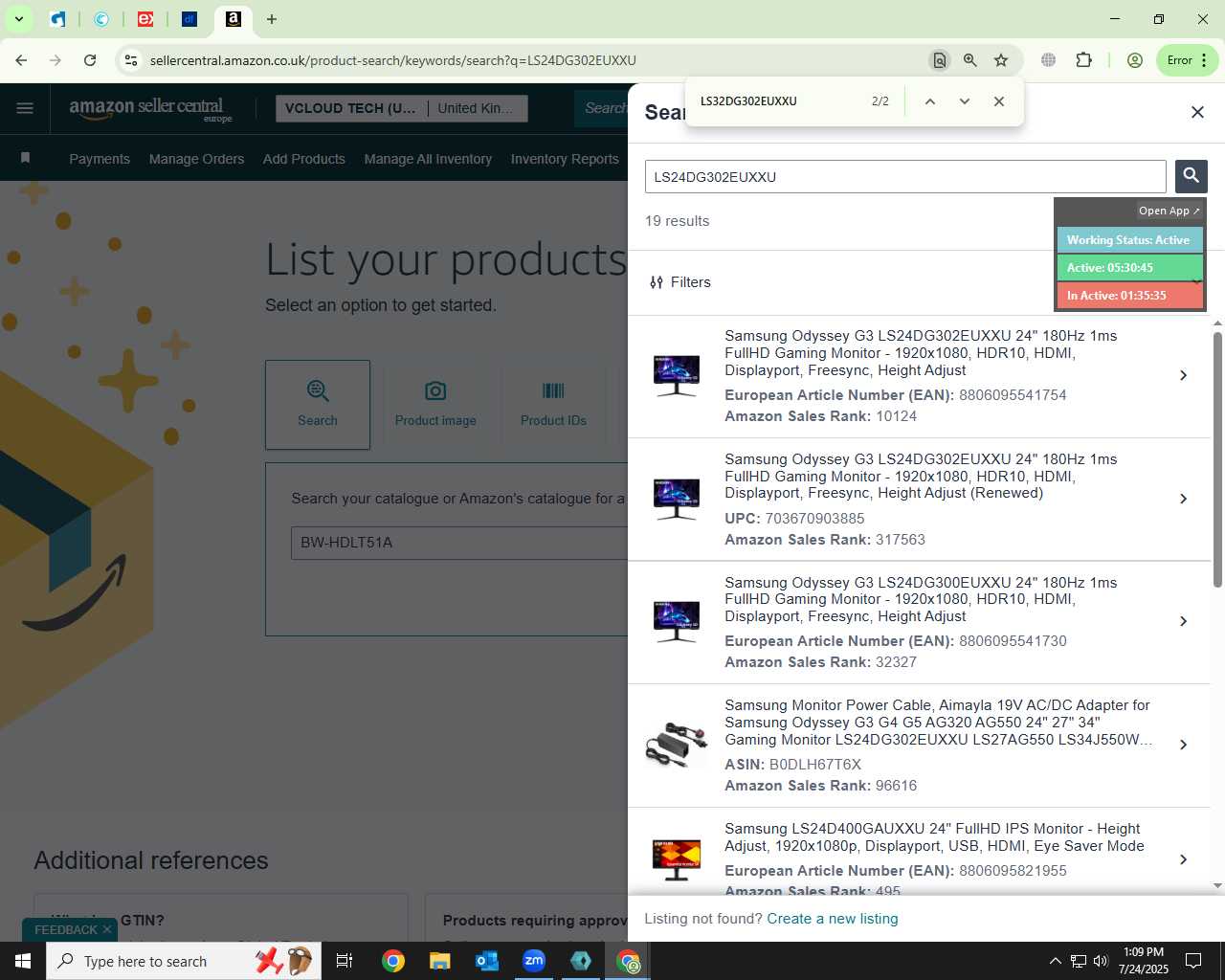
Task: Open the hamburger menu in Seller Central
Action: point(25,108)
